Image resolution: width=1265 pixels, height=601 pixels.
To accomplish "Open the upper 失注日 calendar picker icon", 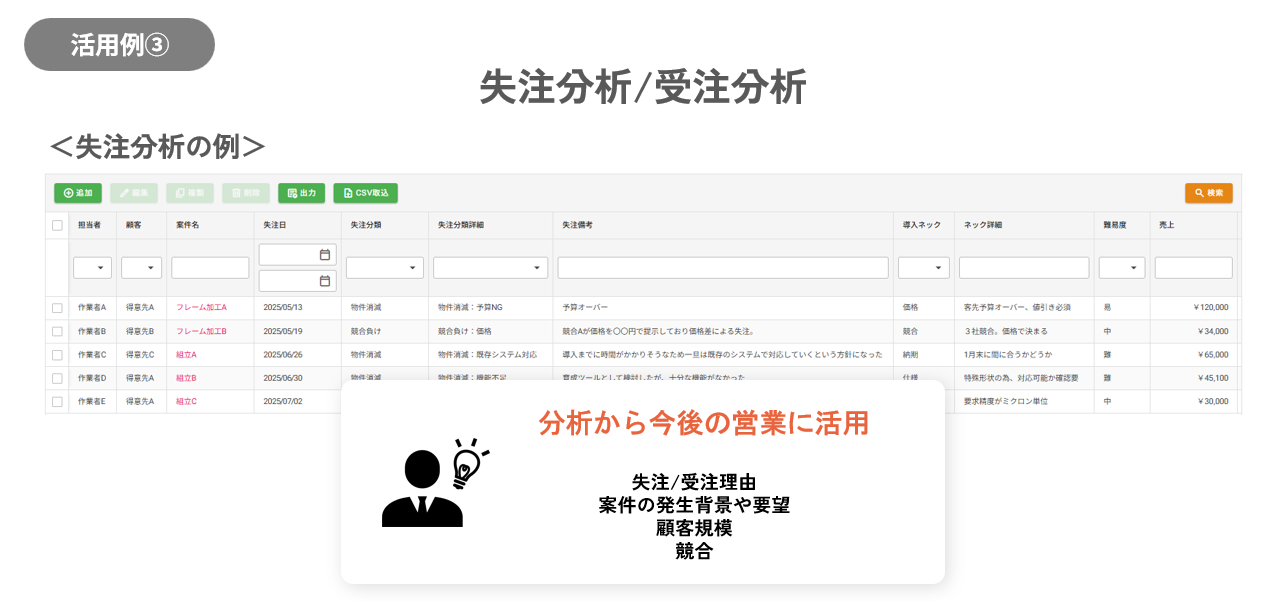I will (x=324, y=255).
